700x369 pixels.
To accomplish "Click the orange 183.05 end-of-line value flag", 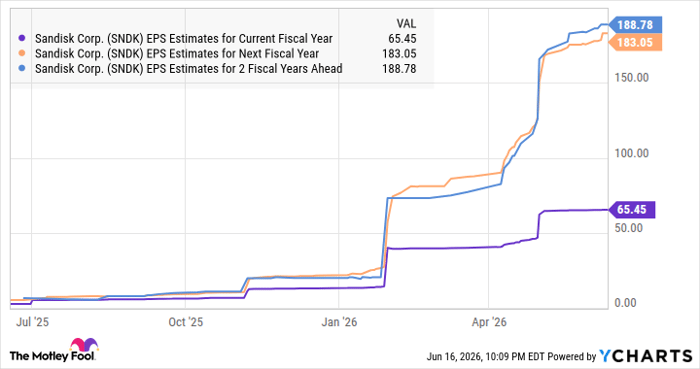I will [x=635, y=42].
